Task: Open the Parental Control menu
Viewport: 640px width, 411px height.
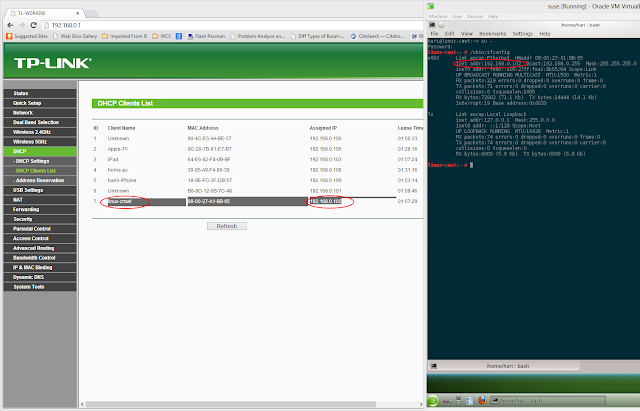Action: (40, 229)
